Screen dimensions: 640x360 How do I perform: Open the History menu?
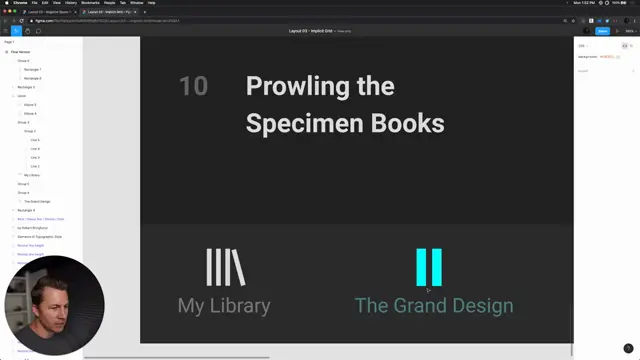71,3
